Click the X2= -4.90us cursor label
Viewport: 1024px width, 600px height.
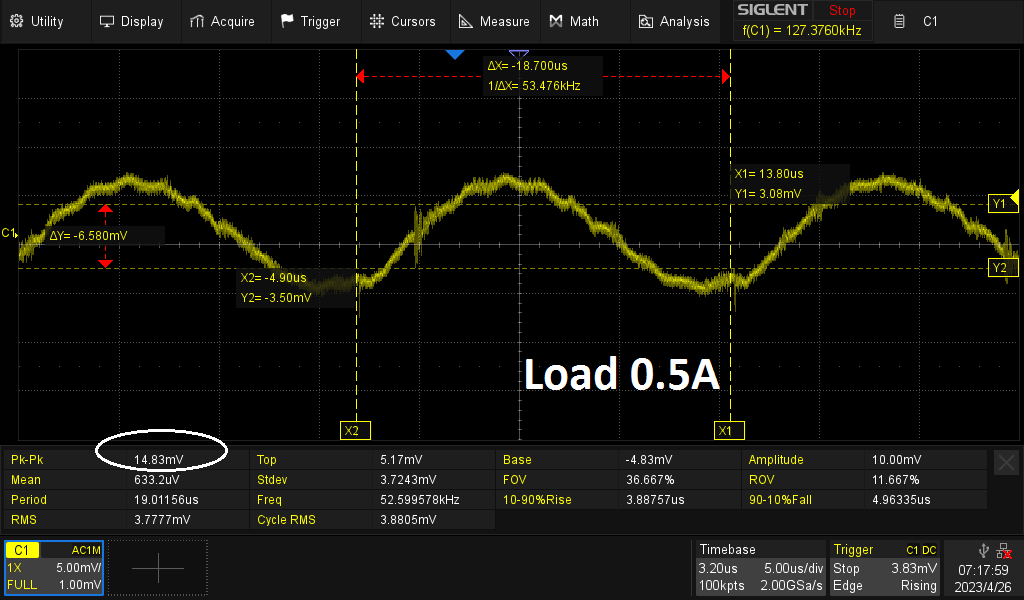[274, 277]
